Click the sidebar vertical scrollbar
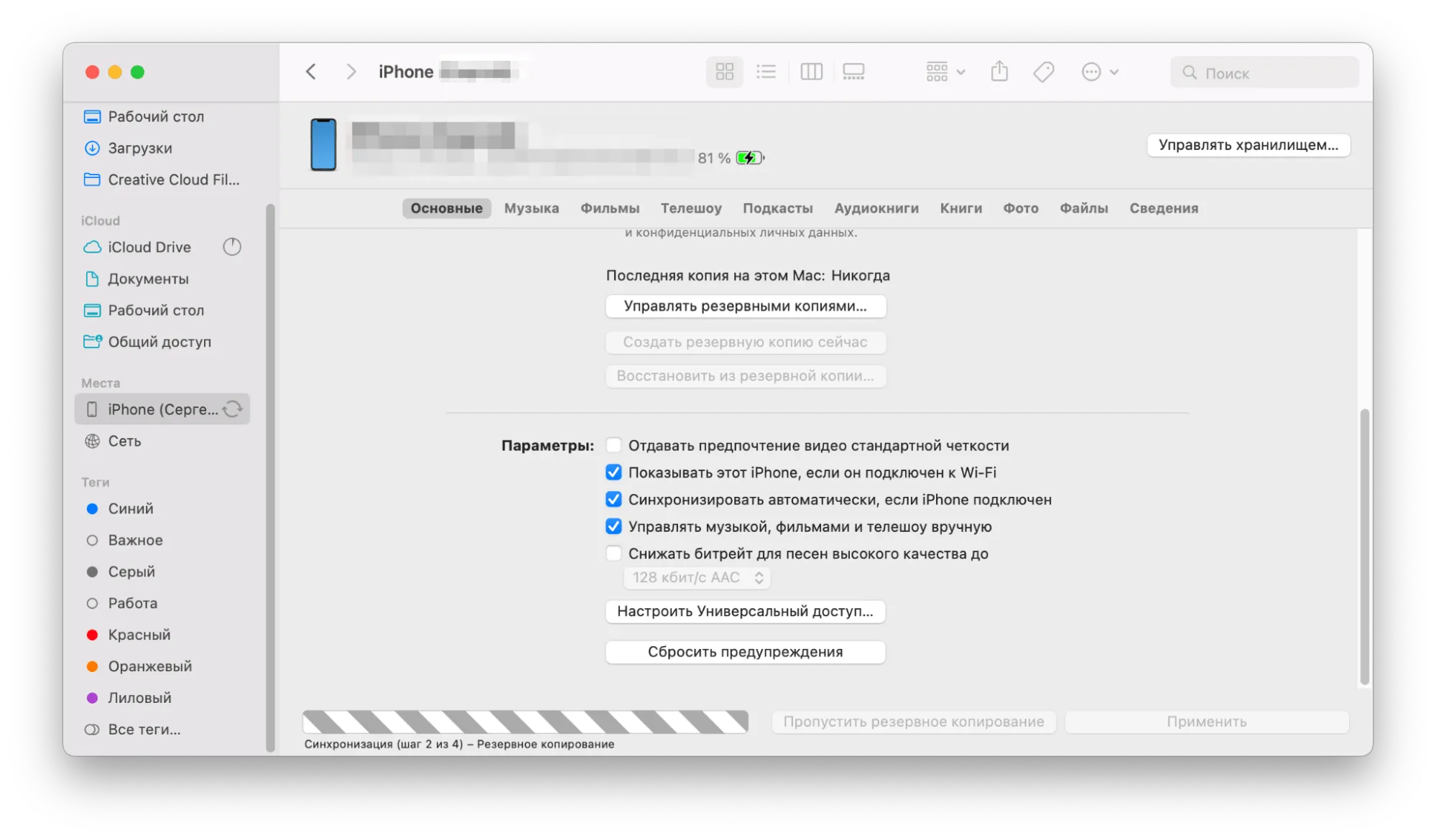 (x=270, y=477)
